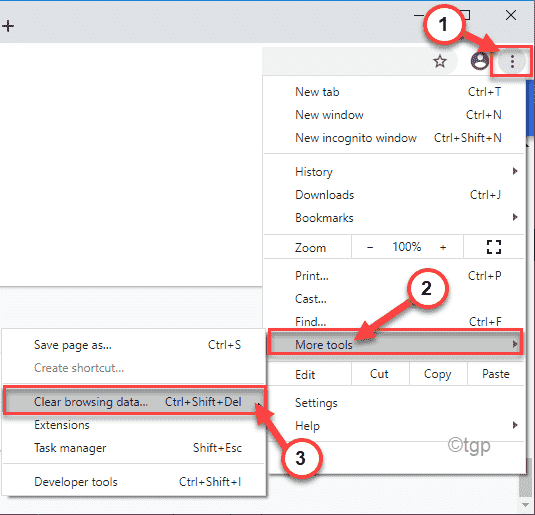Enter fullscreen mode using the zoom row icon

[x=494, y=247]
